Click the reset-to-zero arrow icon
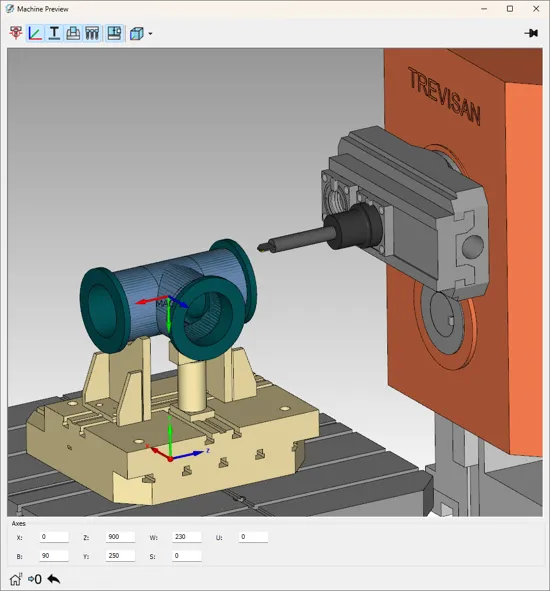 click(35, 579)
